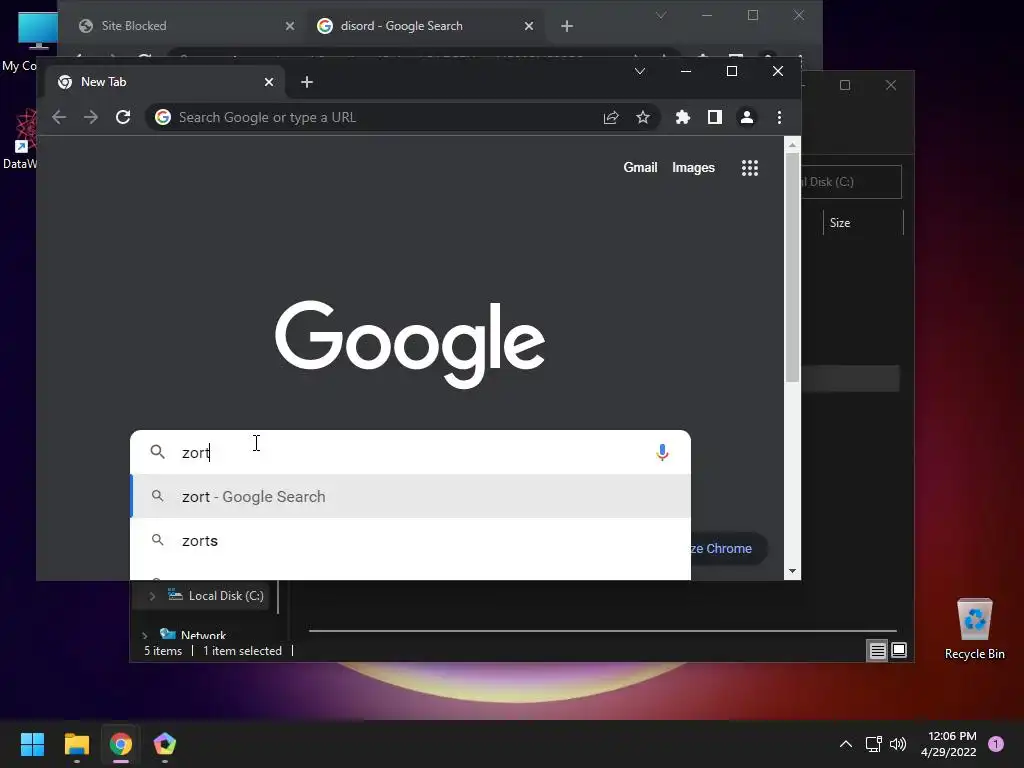Screen dimensions: 1024x768
Task: Choose the 'zorts' suggestion
Action: (x=411, y=541)
